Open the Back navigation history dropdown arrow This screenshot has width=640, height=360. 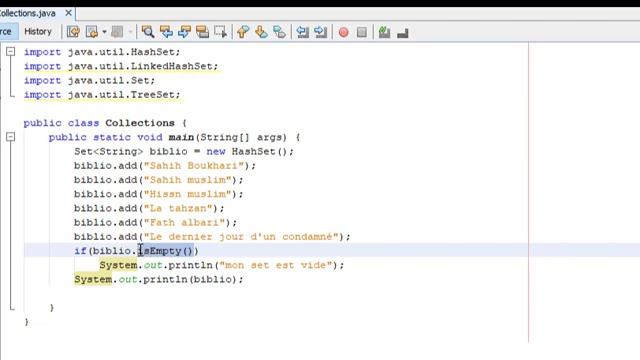tap(104, 32)
